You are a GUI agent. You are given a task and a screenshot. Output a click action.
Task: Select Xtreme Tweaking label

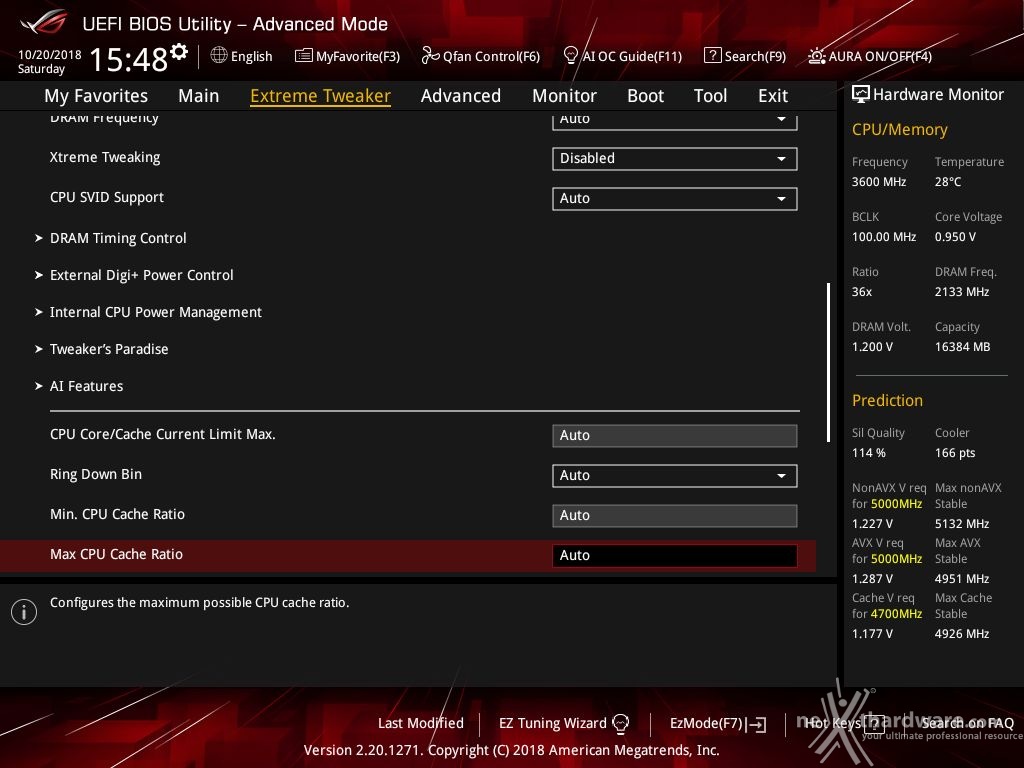(105, 157)
